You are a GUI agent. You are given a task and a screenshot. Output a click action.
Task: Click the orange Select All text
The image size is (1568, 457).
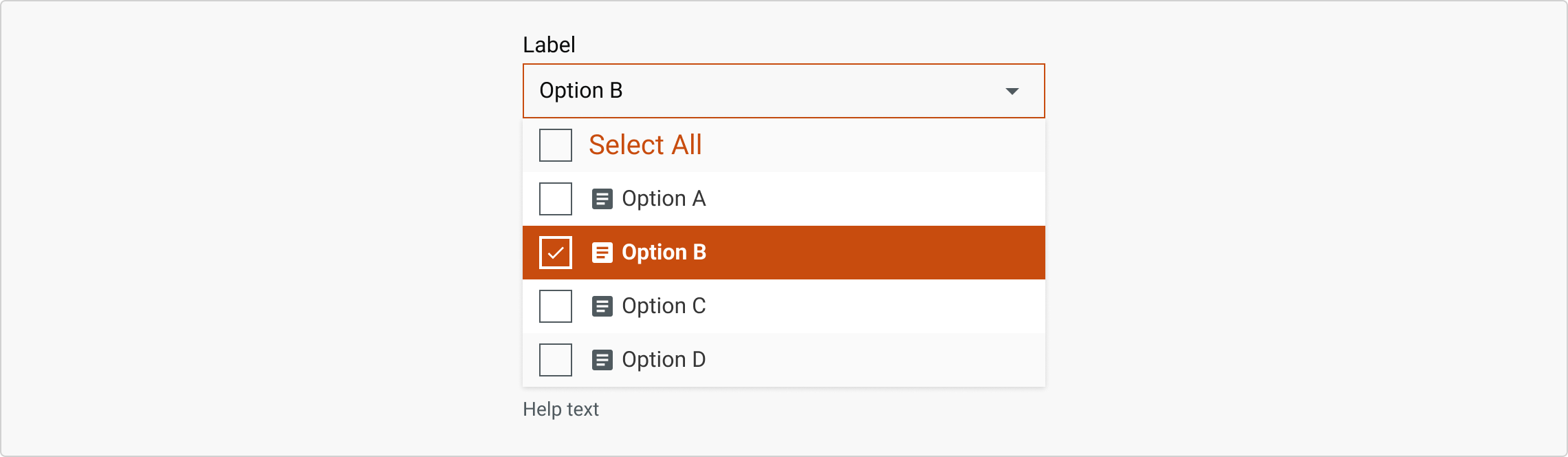pyautogui.click(x=645, y=145)
